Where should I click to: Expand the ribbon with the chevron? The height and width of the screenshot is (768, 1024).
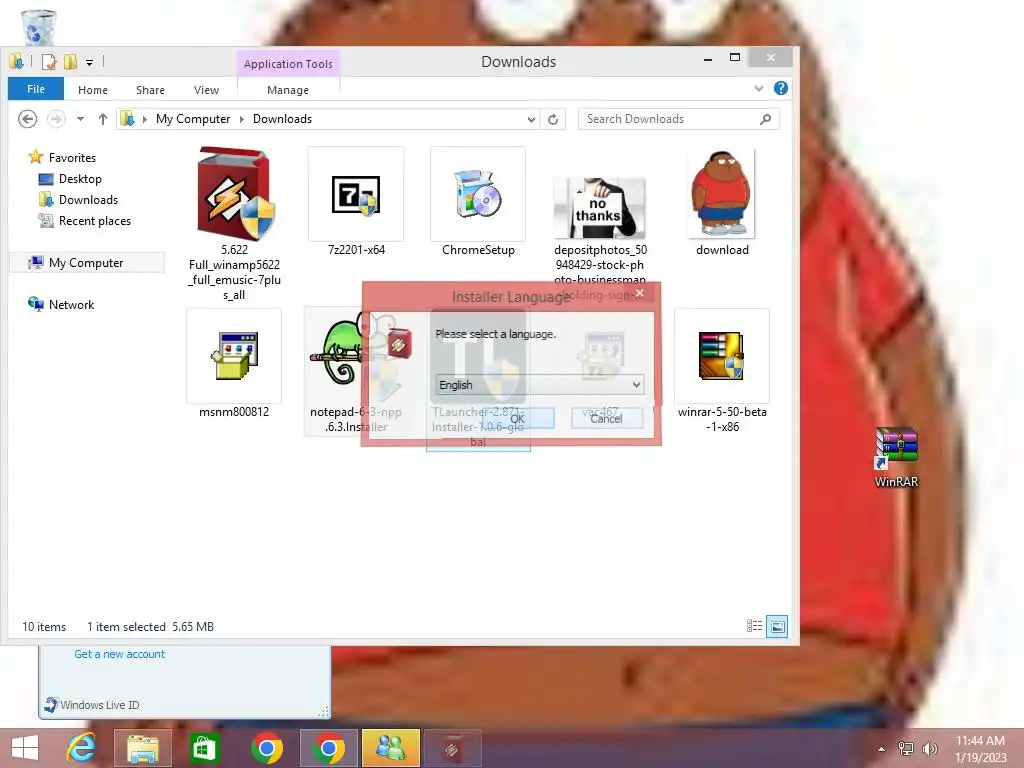[759, 88]
